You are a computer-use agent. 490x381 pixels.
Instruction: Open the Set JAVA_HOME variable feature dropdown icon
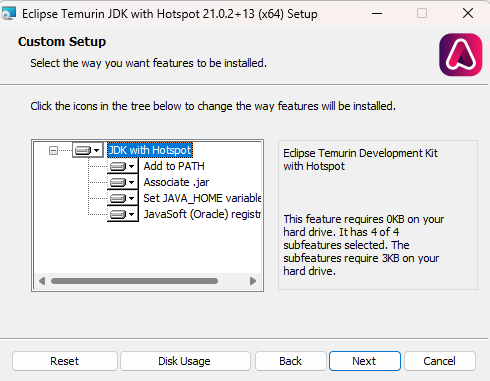(123, 198)
